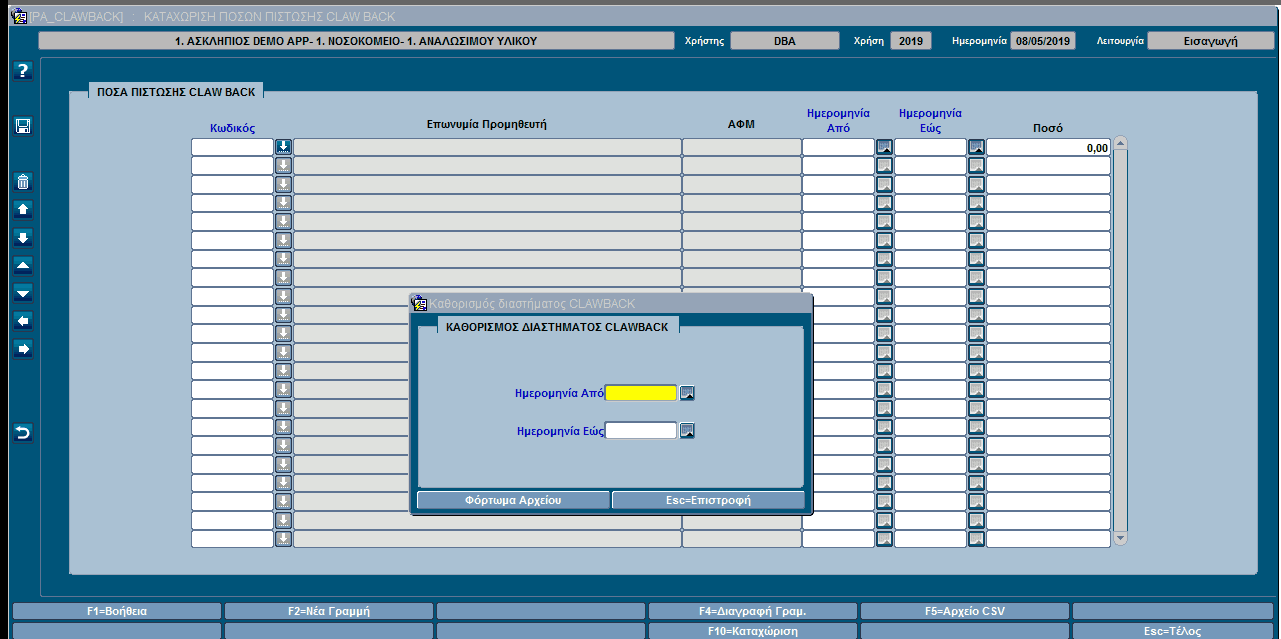Viewport: 1281px width, 639px height.
Task: Click the dialog title bar icon
Action: point(420,303)
